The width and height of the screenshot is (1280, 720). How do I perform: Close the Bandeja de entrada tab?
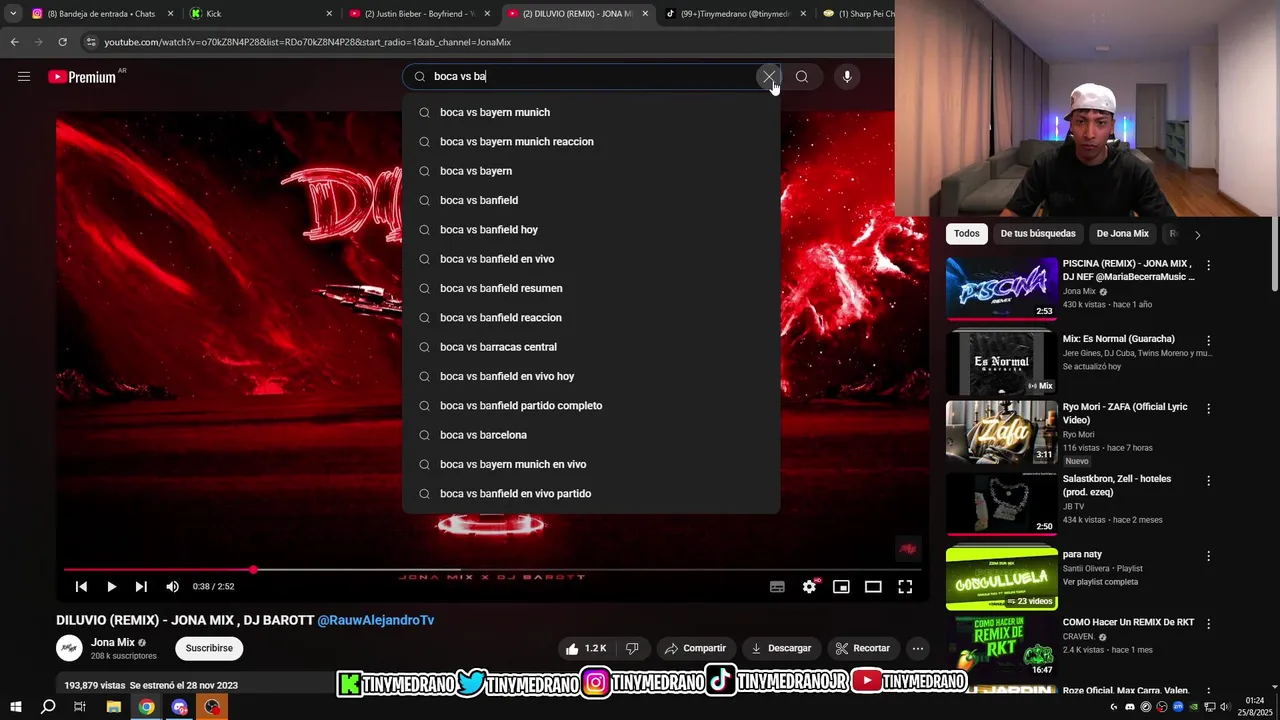[170, 14]
